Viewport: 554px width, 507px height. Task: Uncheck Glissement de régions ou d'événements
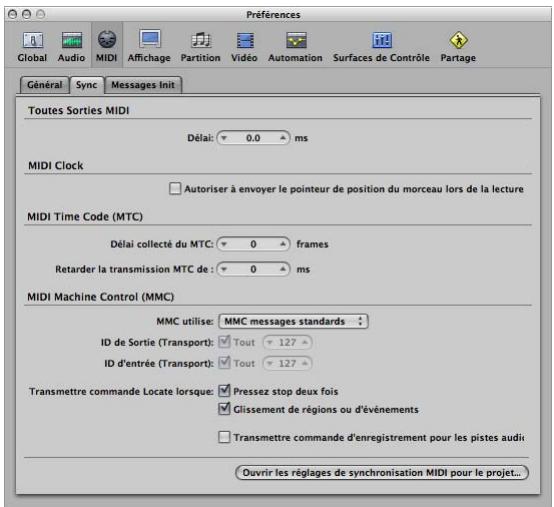point(224,409)
